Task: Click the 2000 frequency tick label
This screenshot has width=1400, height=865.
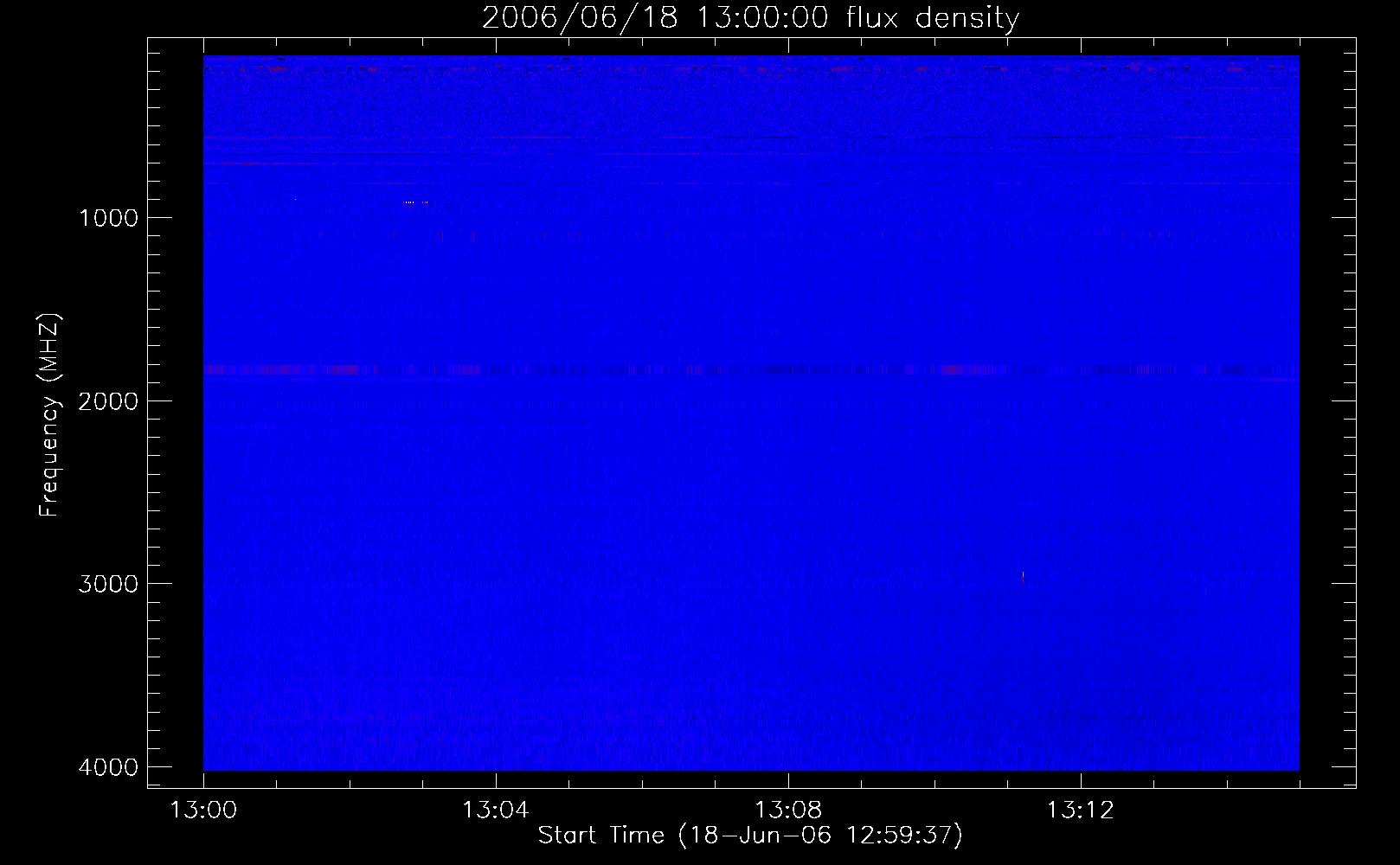Action: (x=108, y=401)
